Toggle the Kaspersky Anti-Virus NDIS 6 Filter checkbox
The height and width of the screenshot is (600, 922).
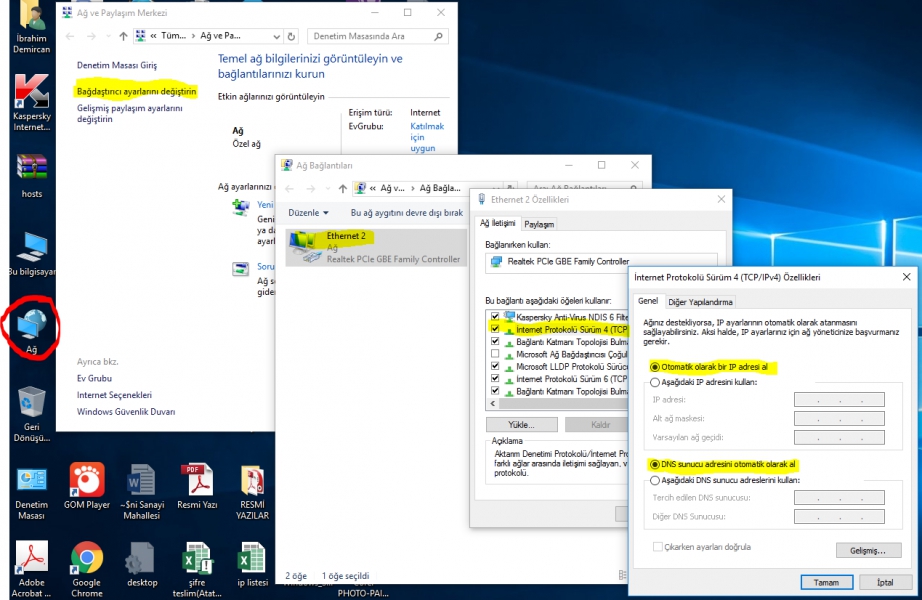(x=495, y=316)
